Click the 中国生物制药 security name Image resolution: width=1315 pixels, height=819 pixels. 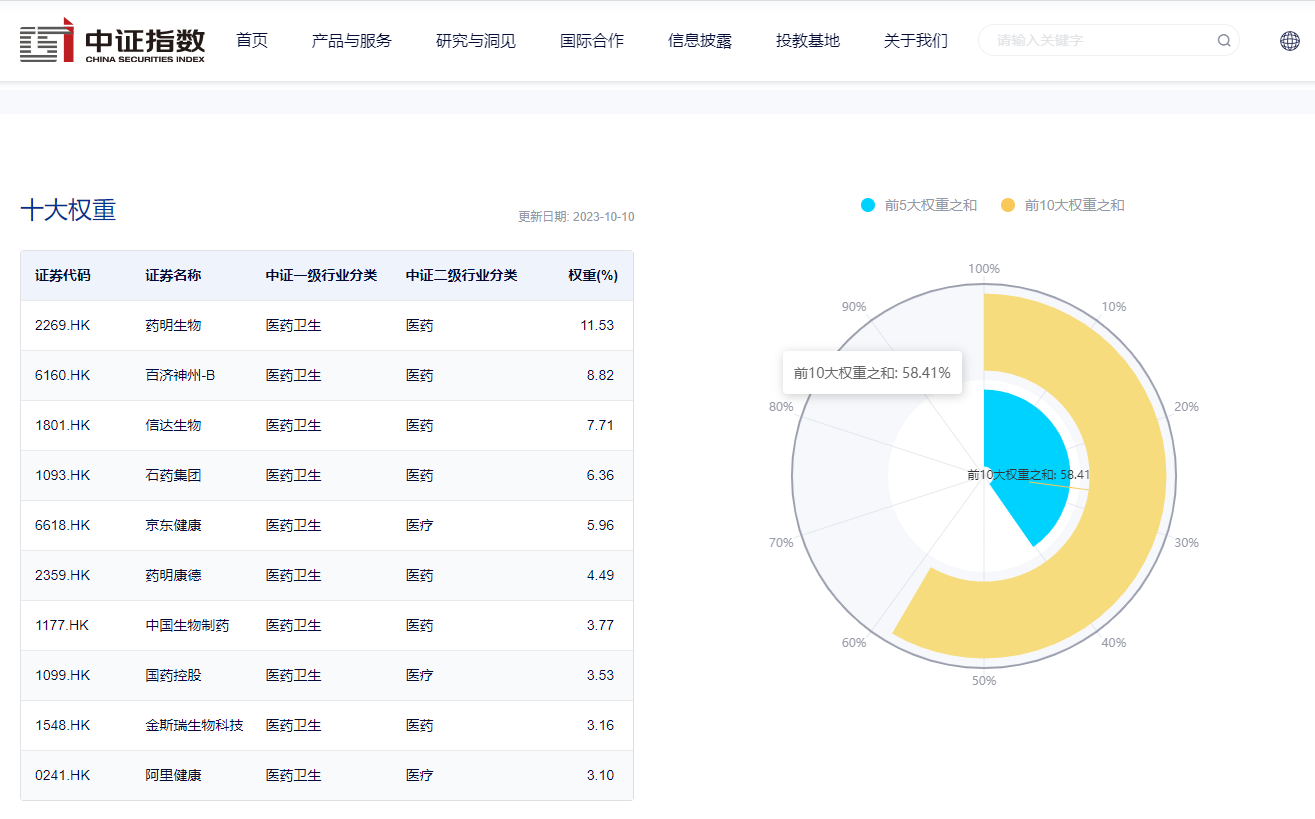pos(187,625)
